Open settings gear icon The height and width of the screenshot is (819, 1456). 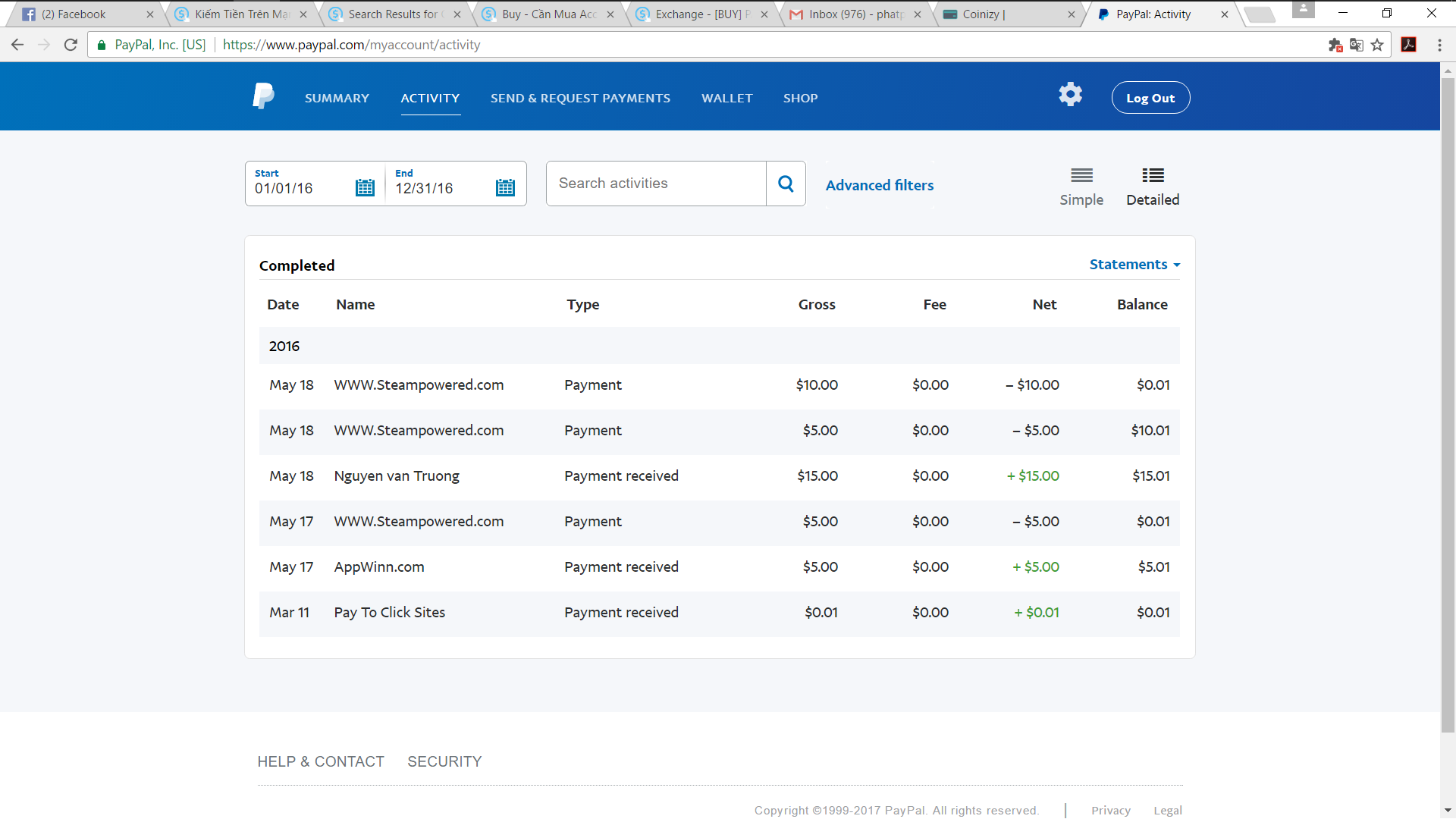tap(1070, 95)
